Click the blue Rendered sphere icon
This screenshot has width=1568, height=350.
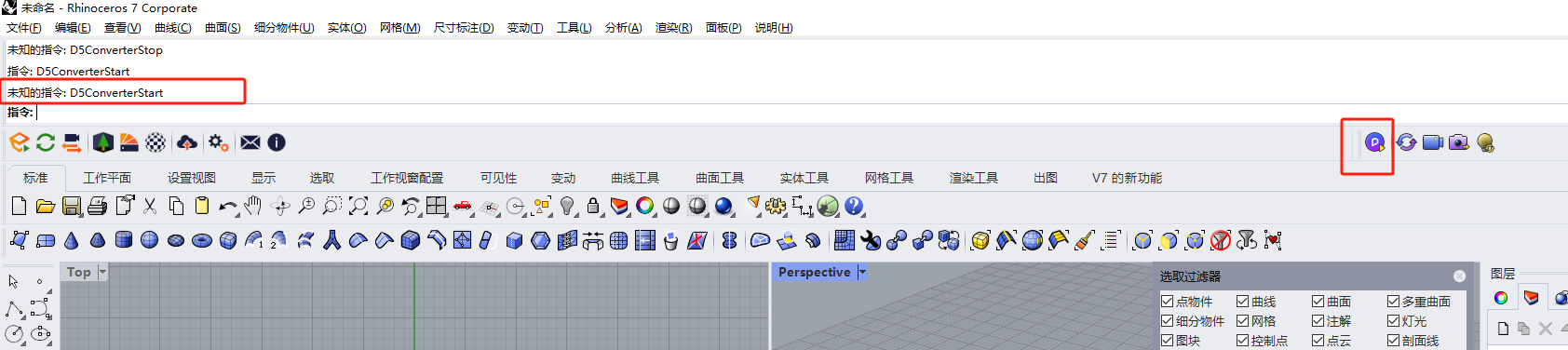pyautogui.click(x=723, y=206)
